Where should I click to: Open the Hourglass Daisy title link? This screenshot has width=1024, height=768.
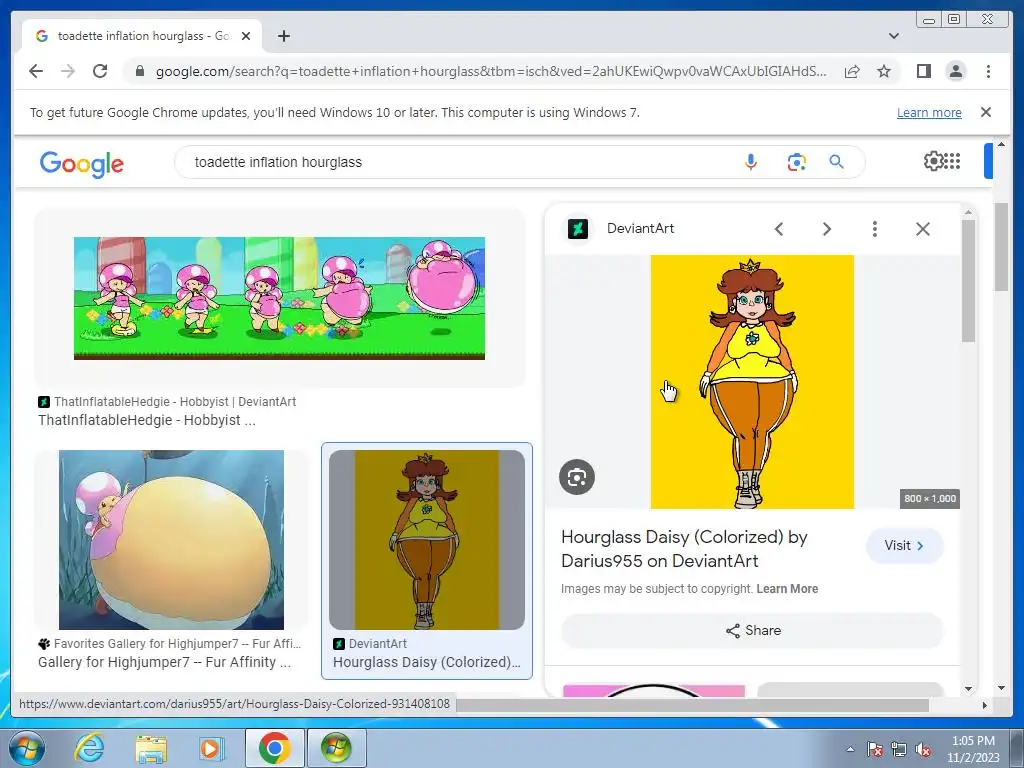(x=684, y=549)
